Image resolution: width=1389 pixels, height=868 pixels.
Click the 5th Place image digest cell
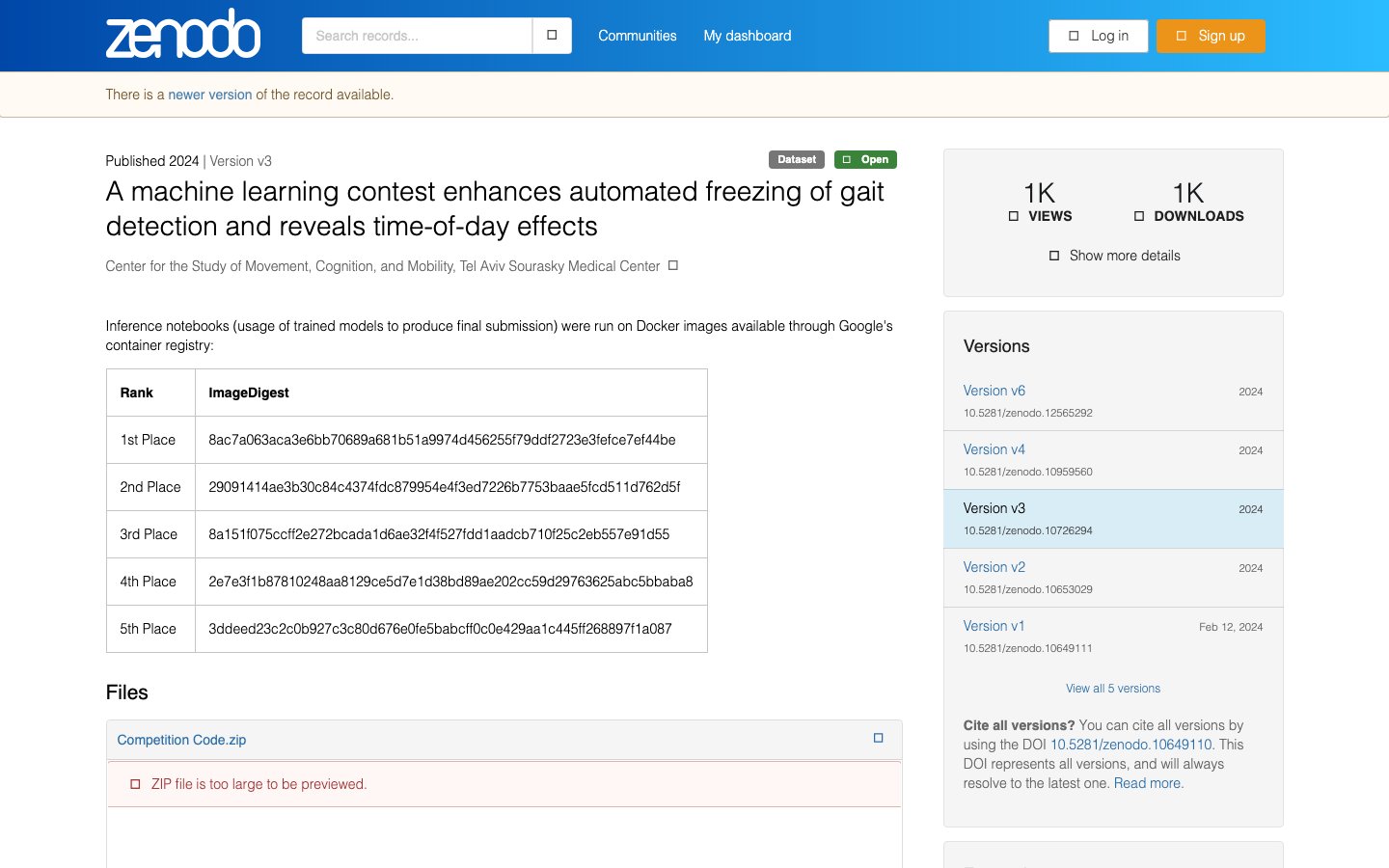(x=450, y=629)
